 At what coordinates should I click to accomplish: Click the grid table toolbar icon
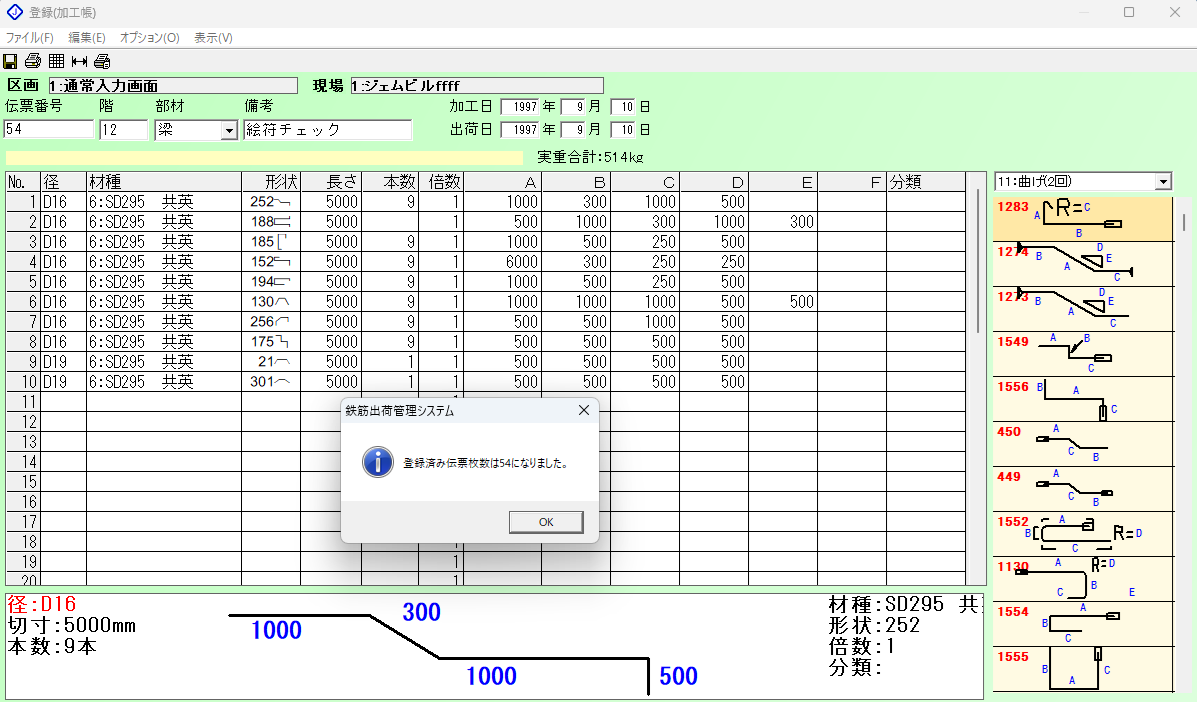(x=56, y=61)
